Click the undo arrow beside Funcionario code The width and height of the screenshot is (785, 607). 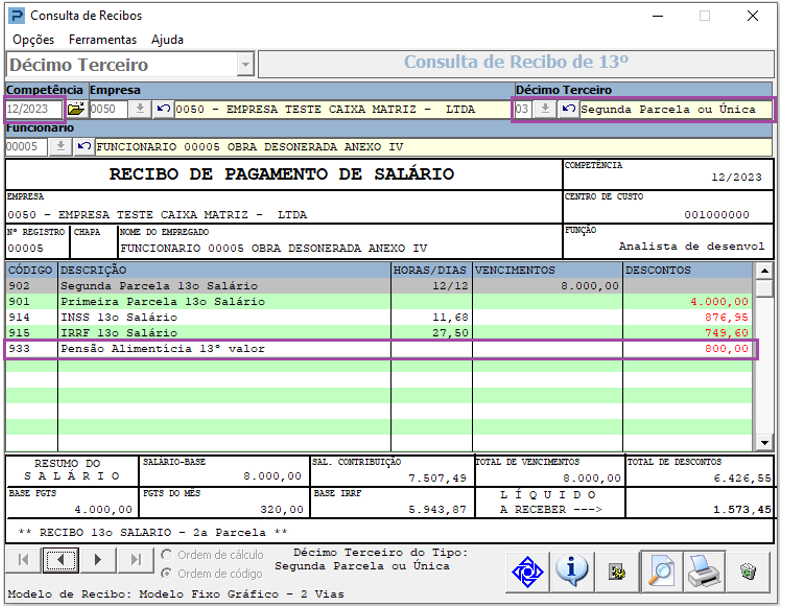click(x=84, y=147)
